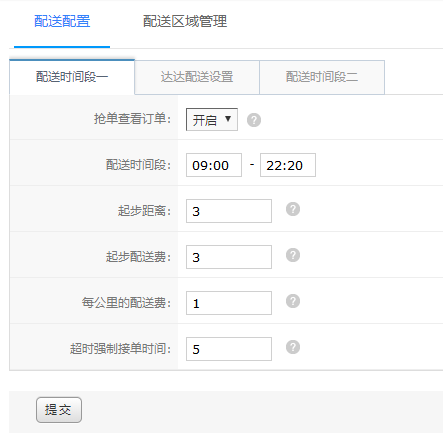Image resolution: width=443 pixels, height=444 pixels.
Task: Switch to 配送区域管理 top tab
Action: (x=185, y=22)
